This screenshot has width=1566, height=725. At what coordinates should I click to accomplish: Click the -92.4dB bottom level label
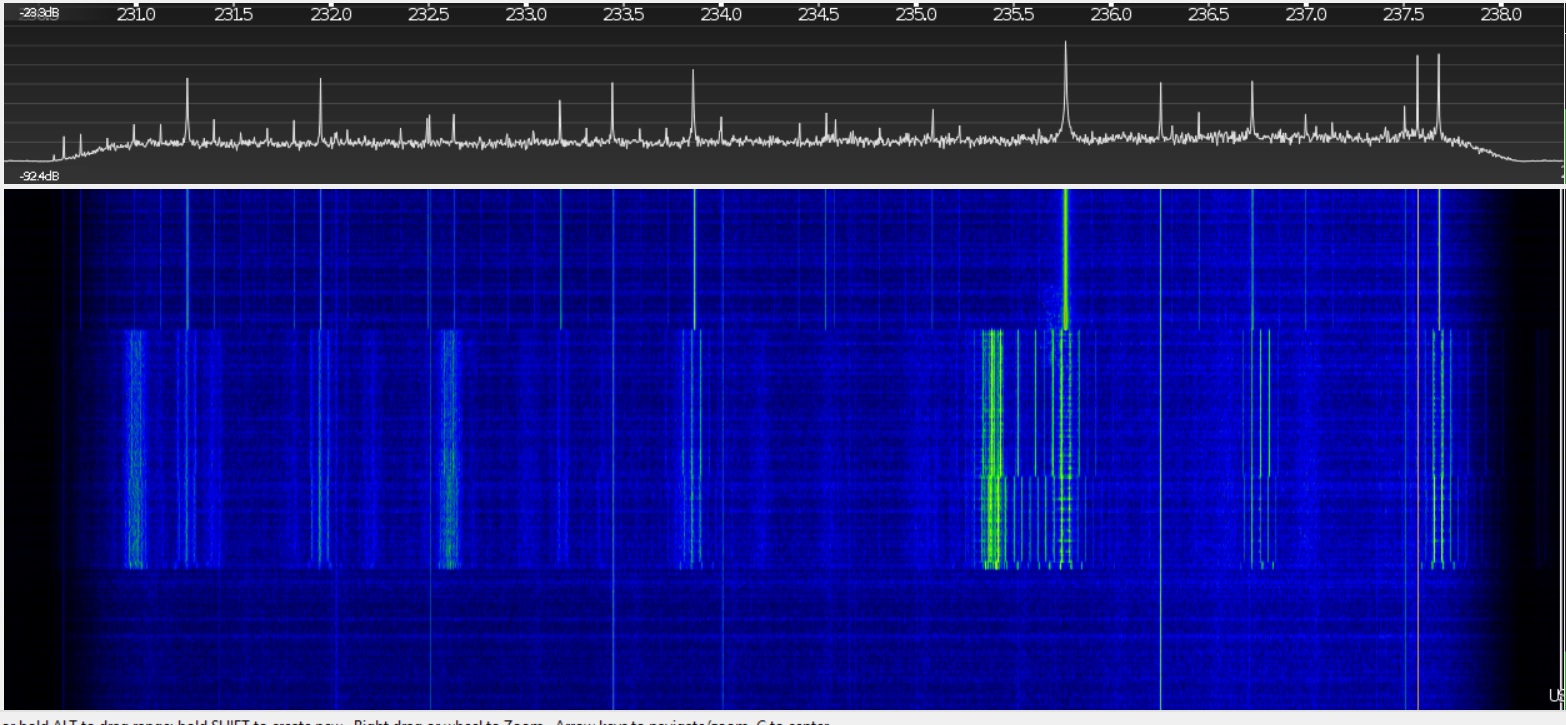[39, 176]
